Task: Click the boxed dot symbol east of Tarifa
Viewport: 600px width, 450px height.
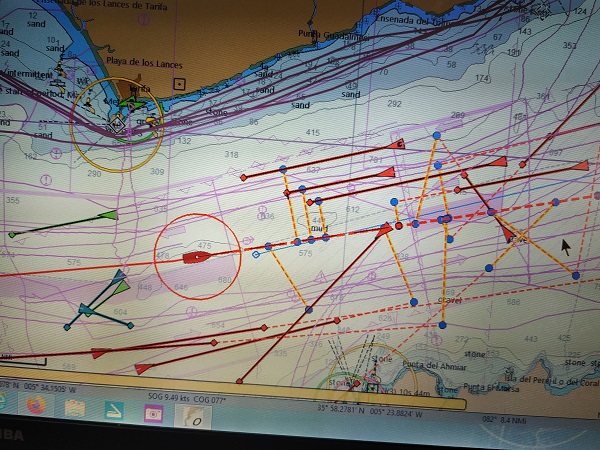Action: 179,83
